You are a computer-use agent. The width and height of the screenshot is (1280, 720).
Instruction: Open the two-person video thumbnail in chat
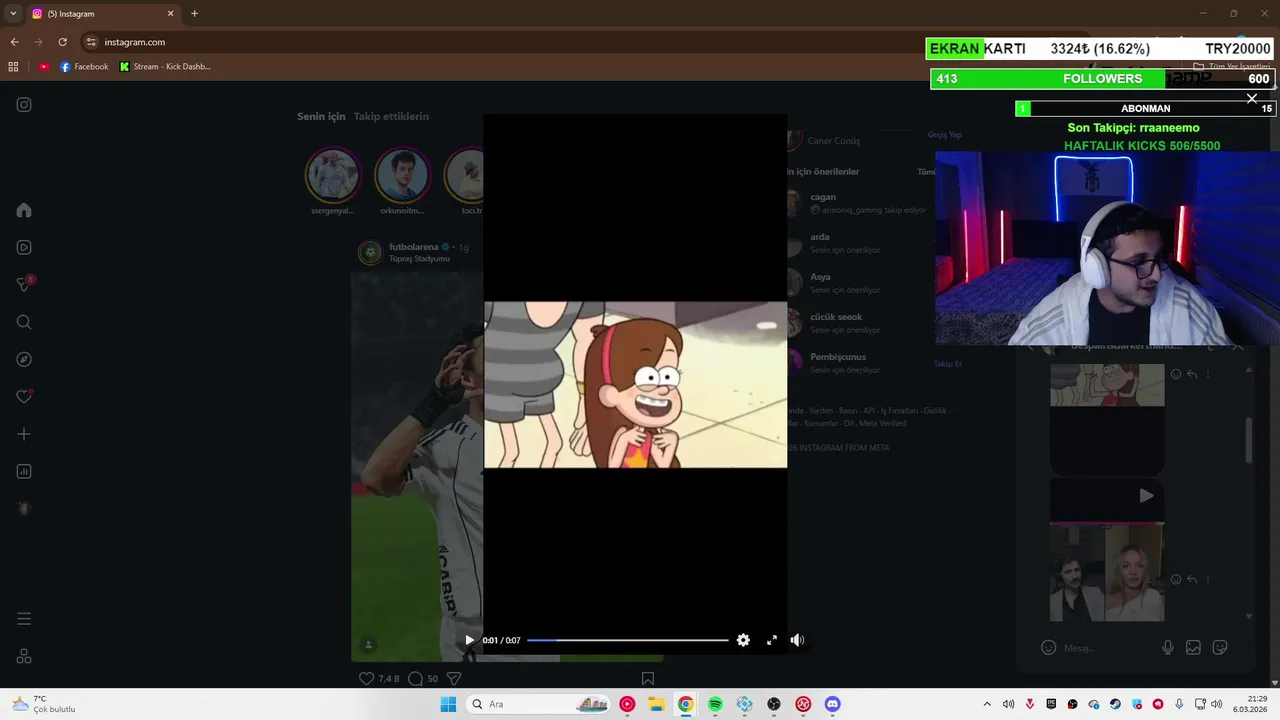tap(1107, 573)
